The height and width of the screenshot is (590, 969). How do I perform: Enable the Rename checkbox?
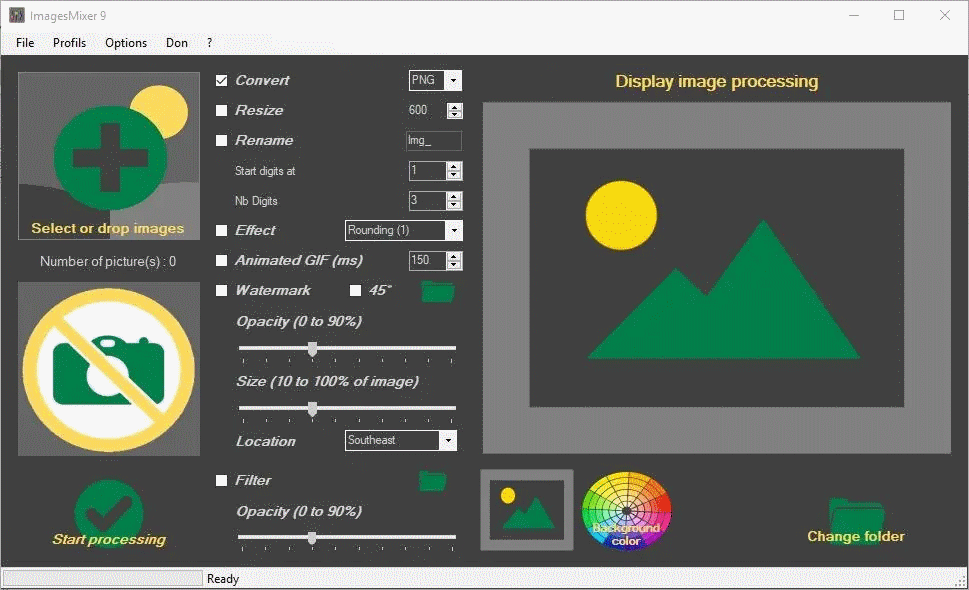[221, 140]
